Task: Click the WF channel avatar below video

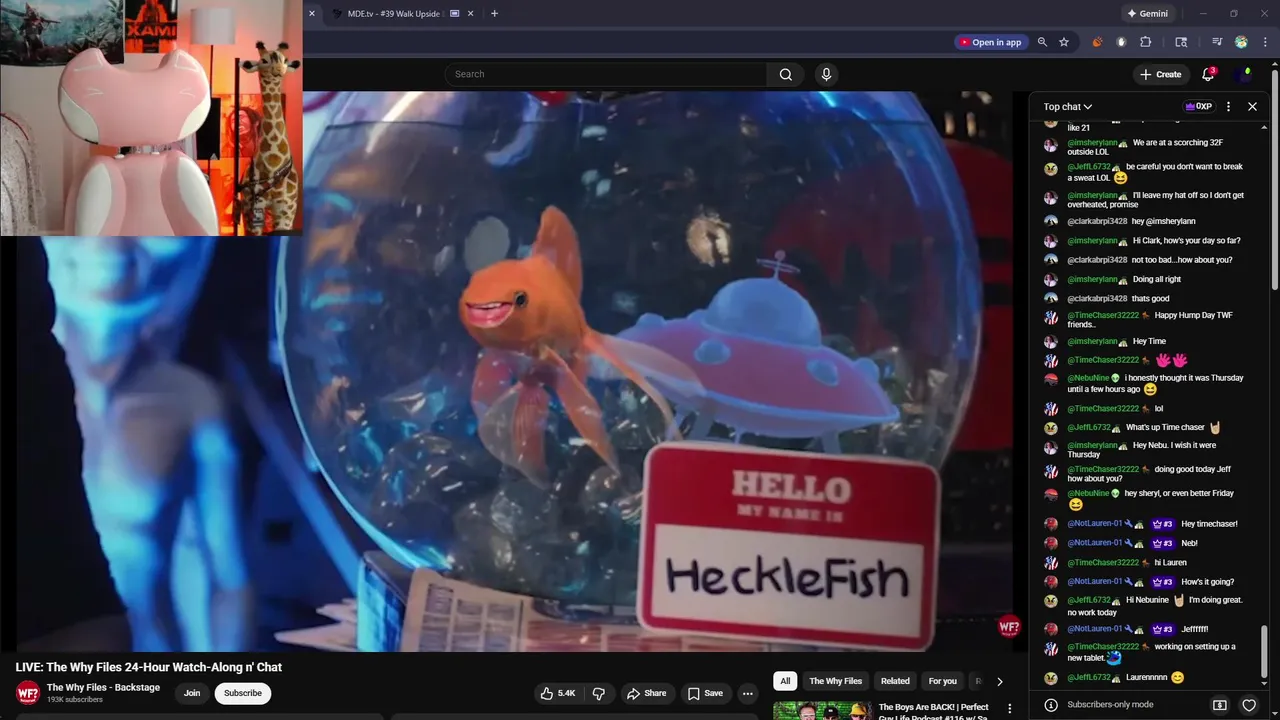Action: pos(28,692)
